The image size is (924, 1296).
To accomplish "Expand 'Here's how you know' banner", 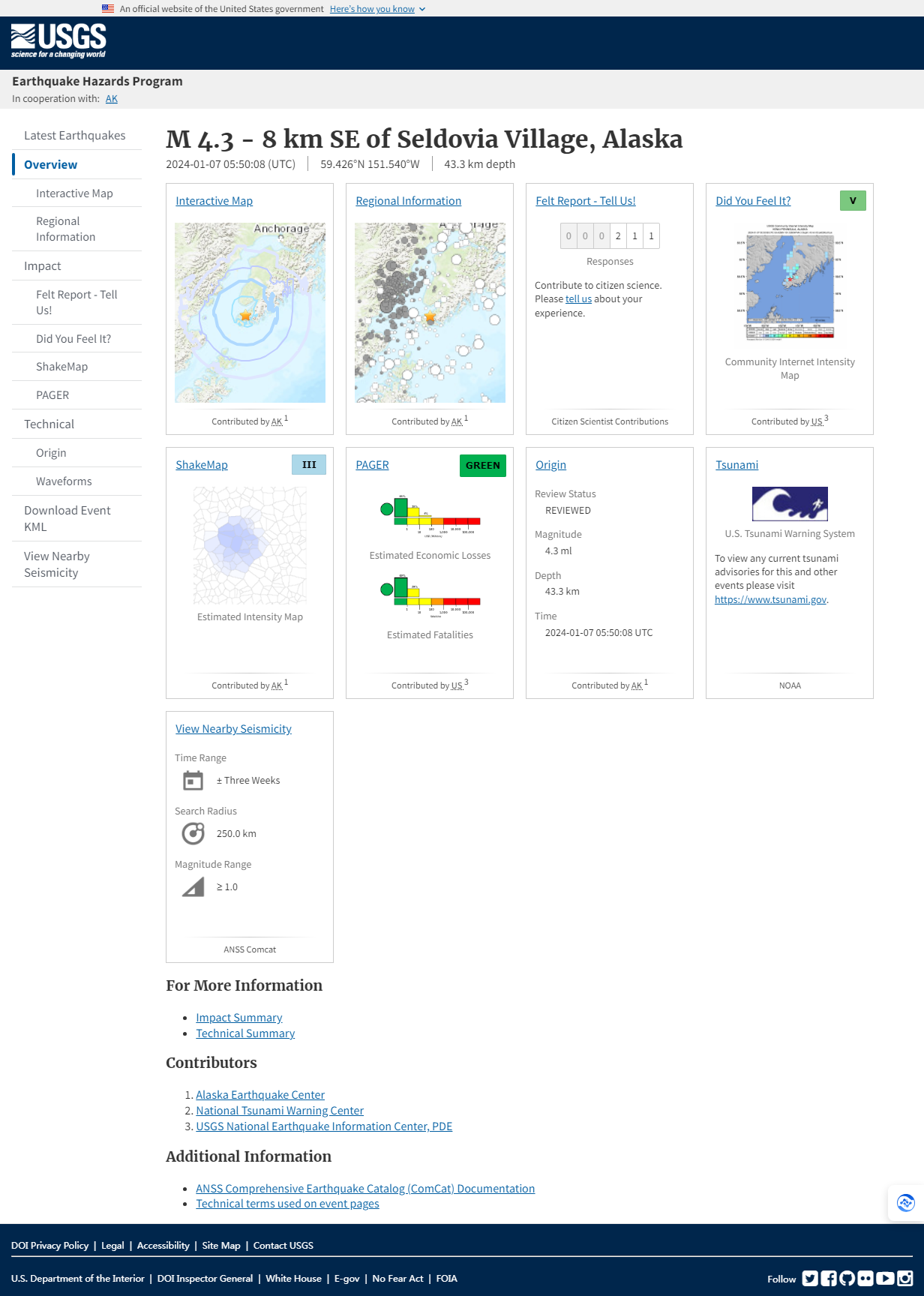I will click(377, 9).
